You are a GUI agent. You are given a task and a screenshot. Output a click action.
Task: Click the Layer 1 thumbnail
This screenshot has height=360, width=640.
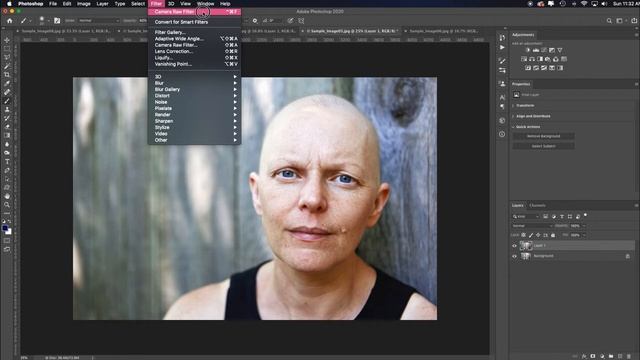526,246
